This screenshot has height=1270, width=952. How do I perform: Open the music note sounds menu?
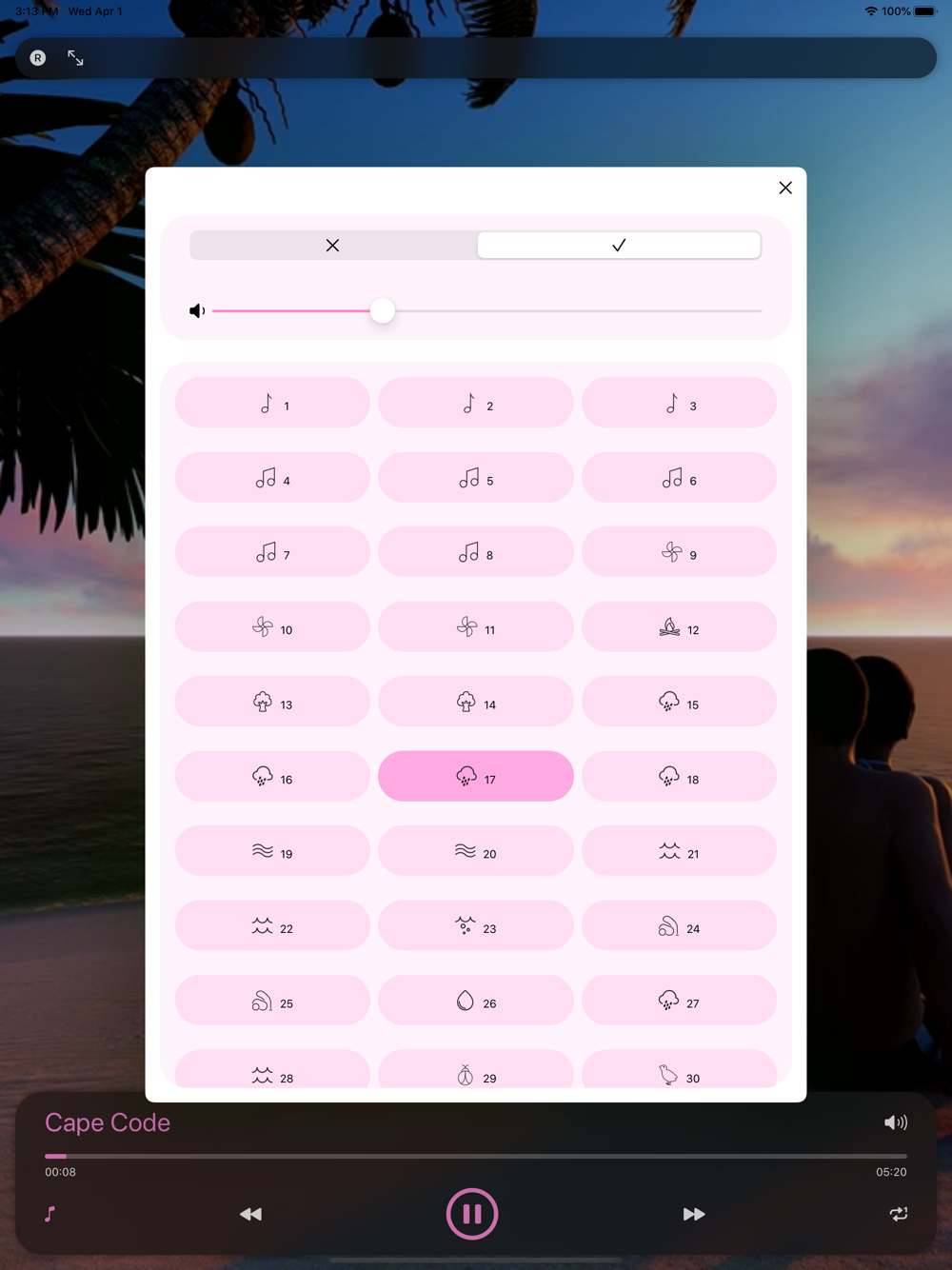[50, 1214]
